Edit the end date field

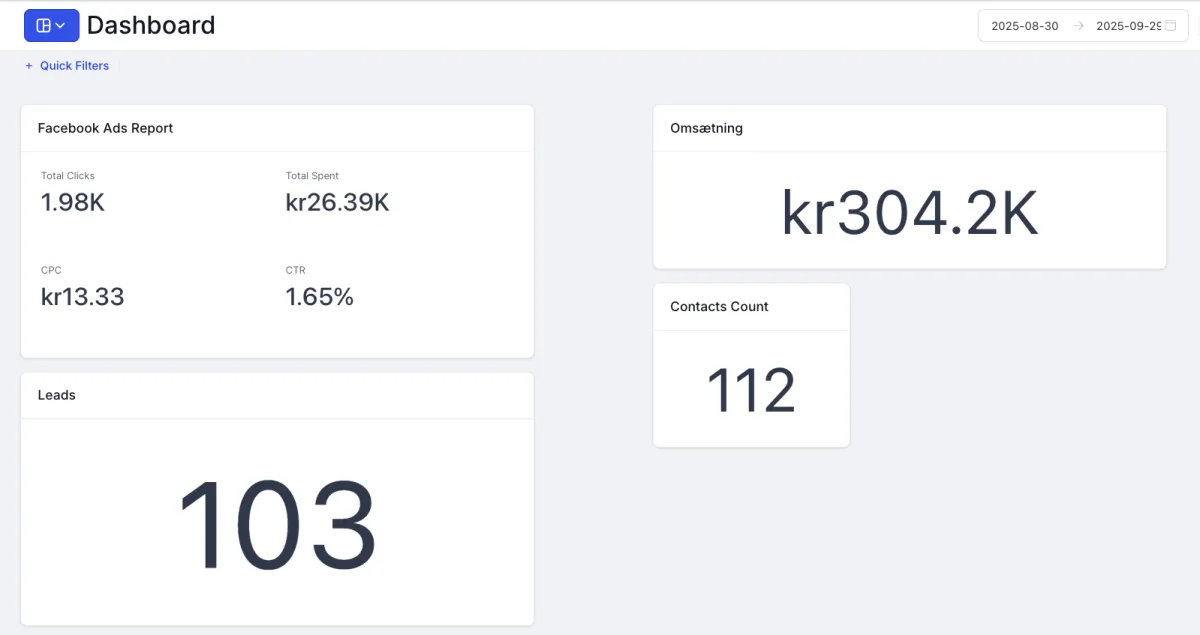1127,26
